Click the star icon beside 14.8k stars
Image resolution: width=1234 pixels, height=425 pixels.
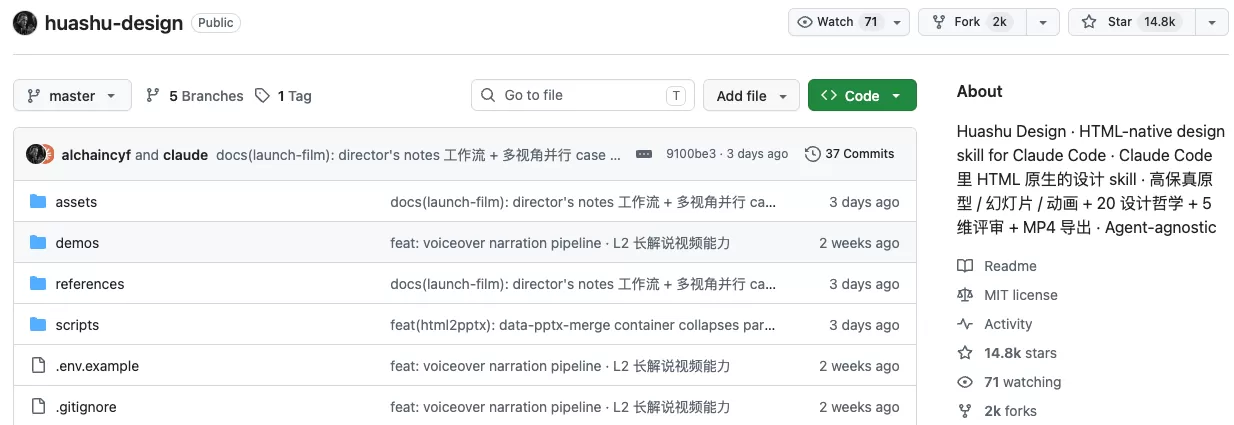pyautogui.click(x=965, y=353)
